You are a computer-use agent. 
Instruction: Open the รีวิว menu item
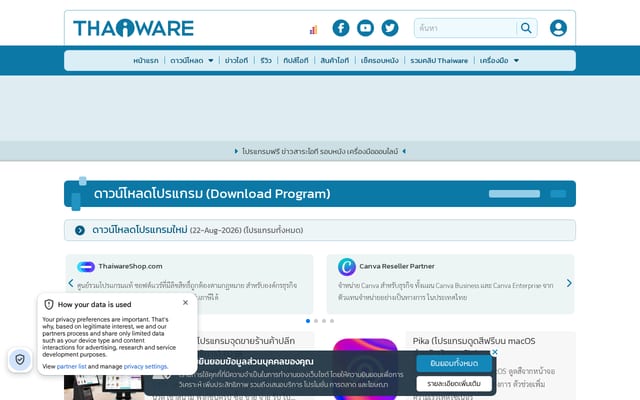(x=266, y=60)
